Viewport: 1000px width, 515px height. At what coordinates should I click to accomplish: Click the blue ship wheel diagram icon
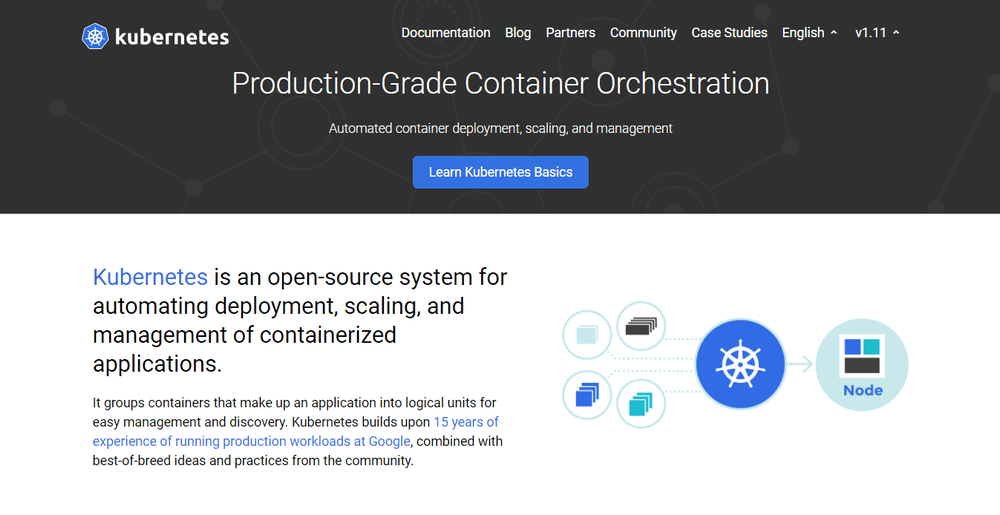(x=738, y=364)
